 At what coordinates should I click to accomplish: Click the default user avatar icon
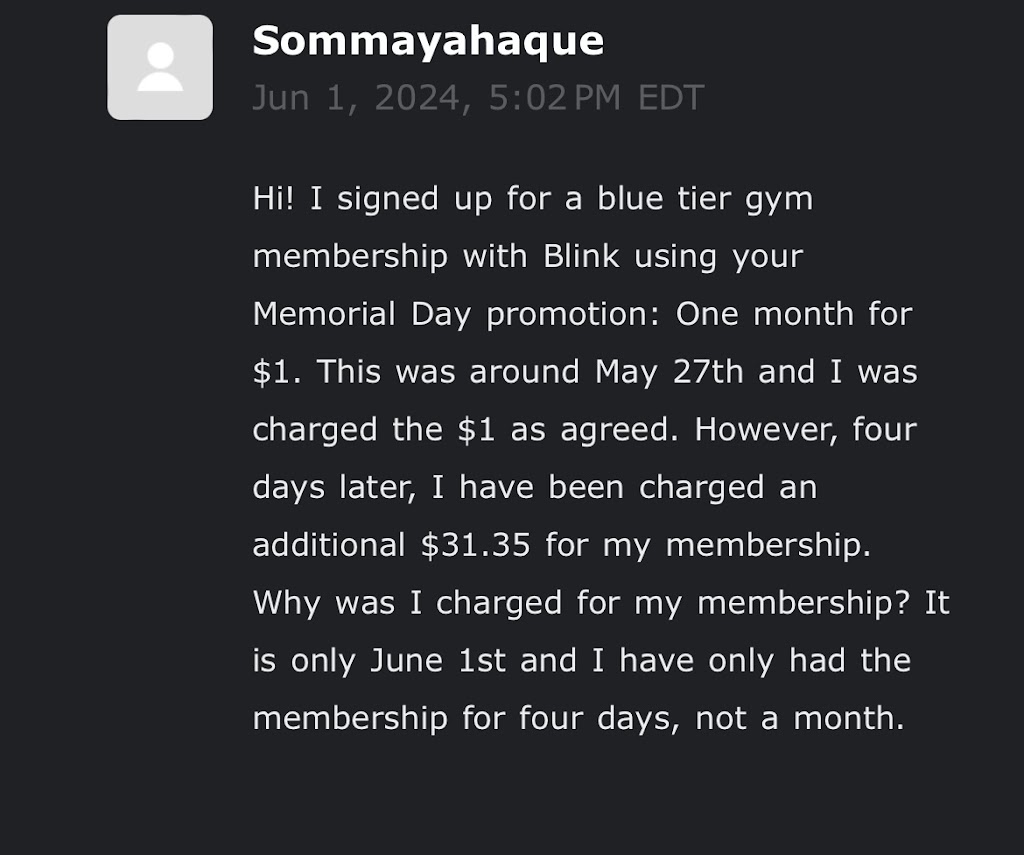(x=160, y=67)
